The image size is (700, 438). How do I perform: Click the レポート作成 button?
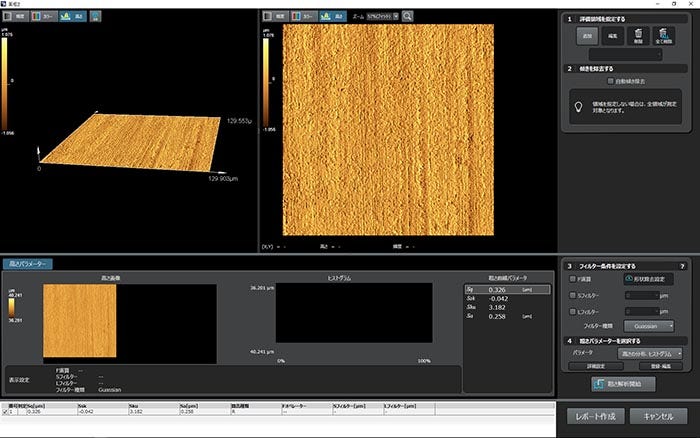point(597,415)
